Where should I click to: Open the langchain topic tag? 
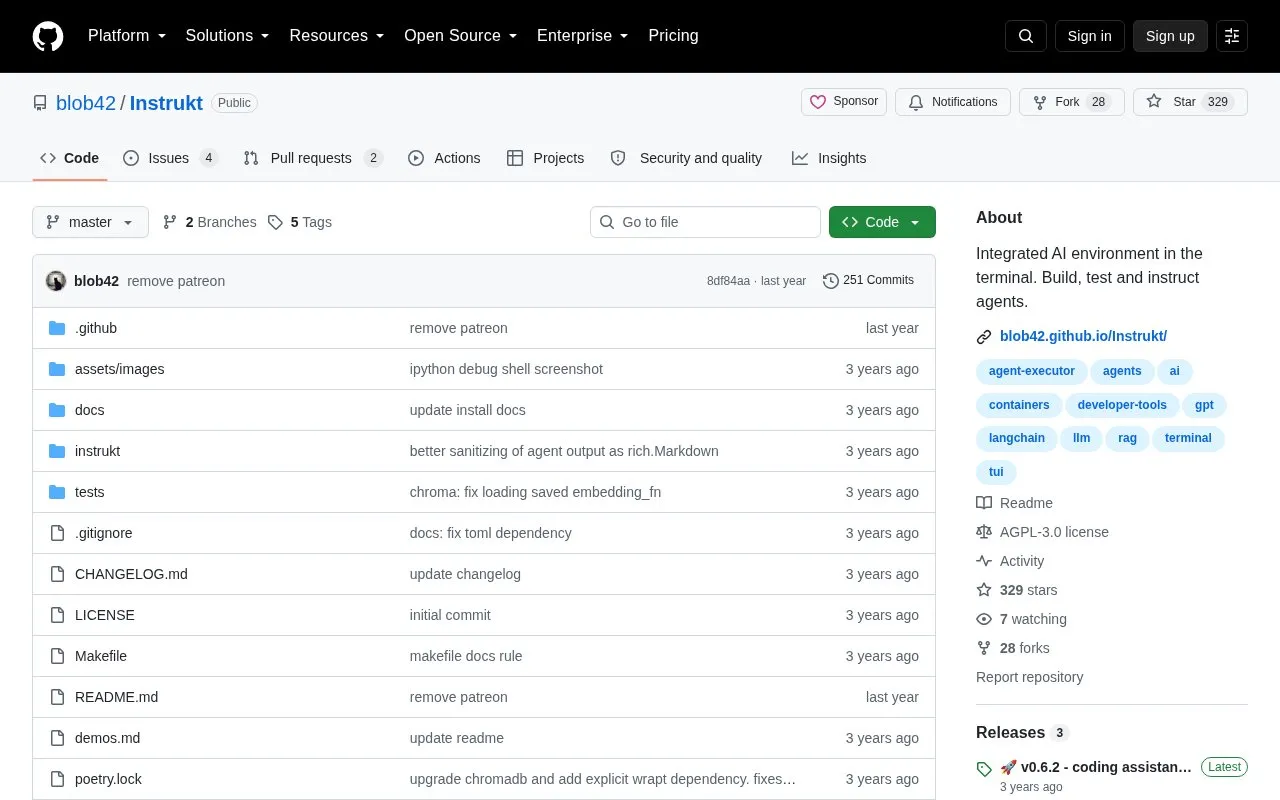[1017, 438]
